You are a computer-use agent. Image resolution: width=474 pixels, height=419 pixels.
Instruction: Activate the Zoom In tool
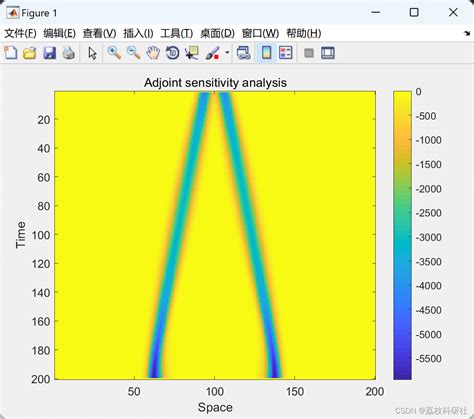coord(114,53)
